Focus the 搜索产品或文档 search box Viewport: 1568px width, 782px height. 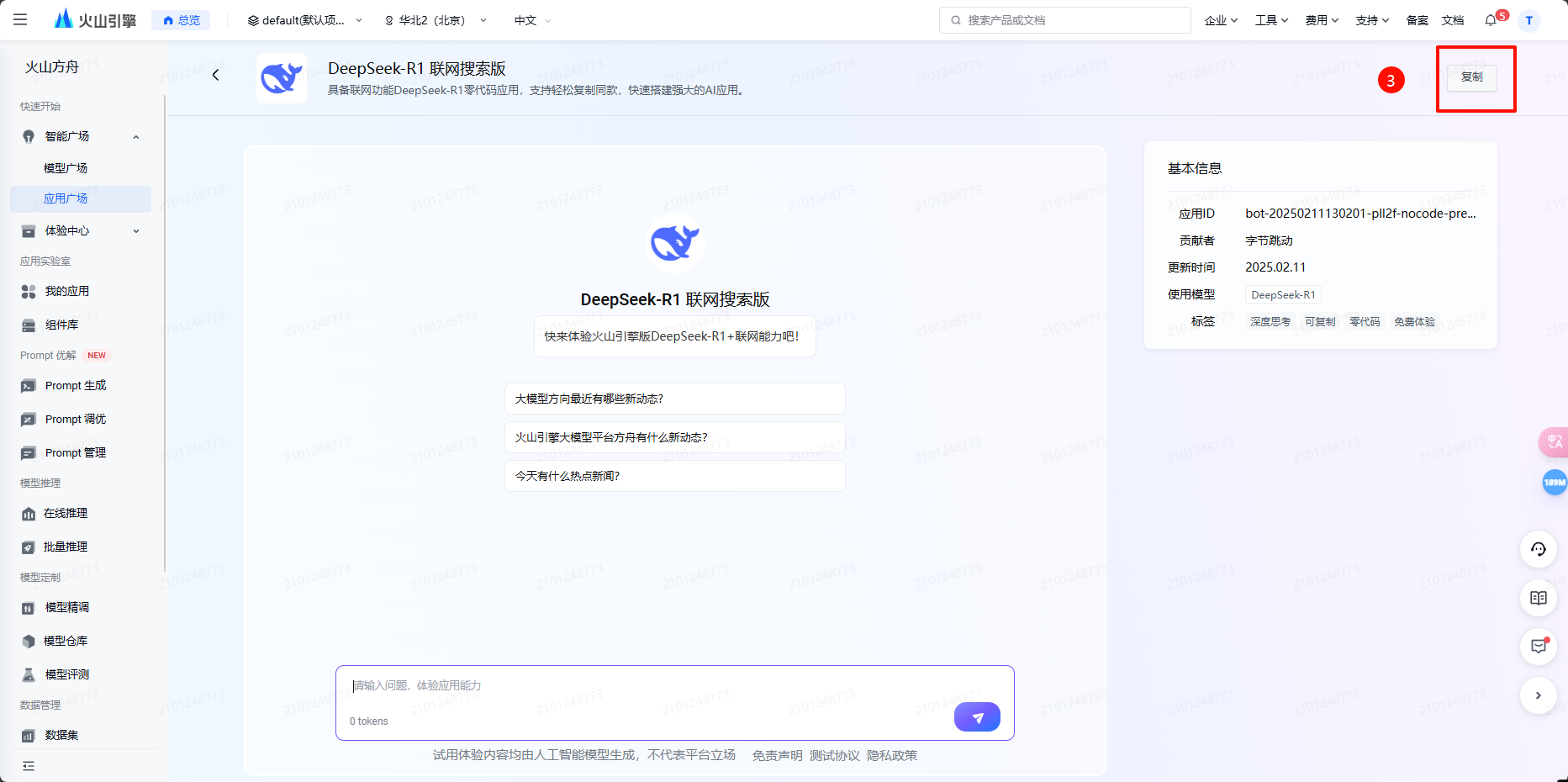pyautogui.click(x=1064, y=20)
